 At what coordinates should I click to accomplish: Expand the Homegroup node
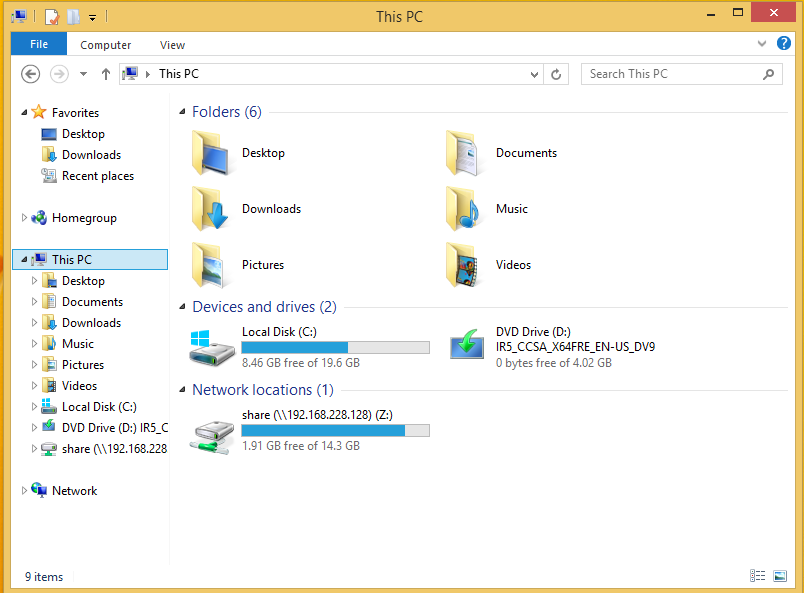tap(22, 217)
